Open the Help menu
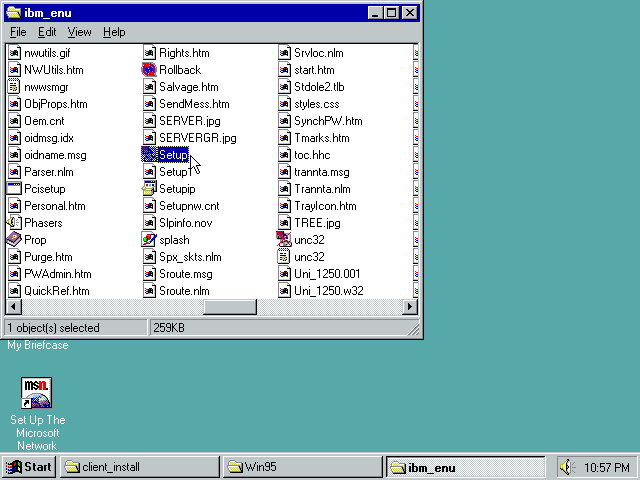640x480 pixels. pos(114,32)
